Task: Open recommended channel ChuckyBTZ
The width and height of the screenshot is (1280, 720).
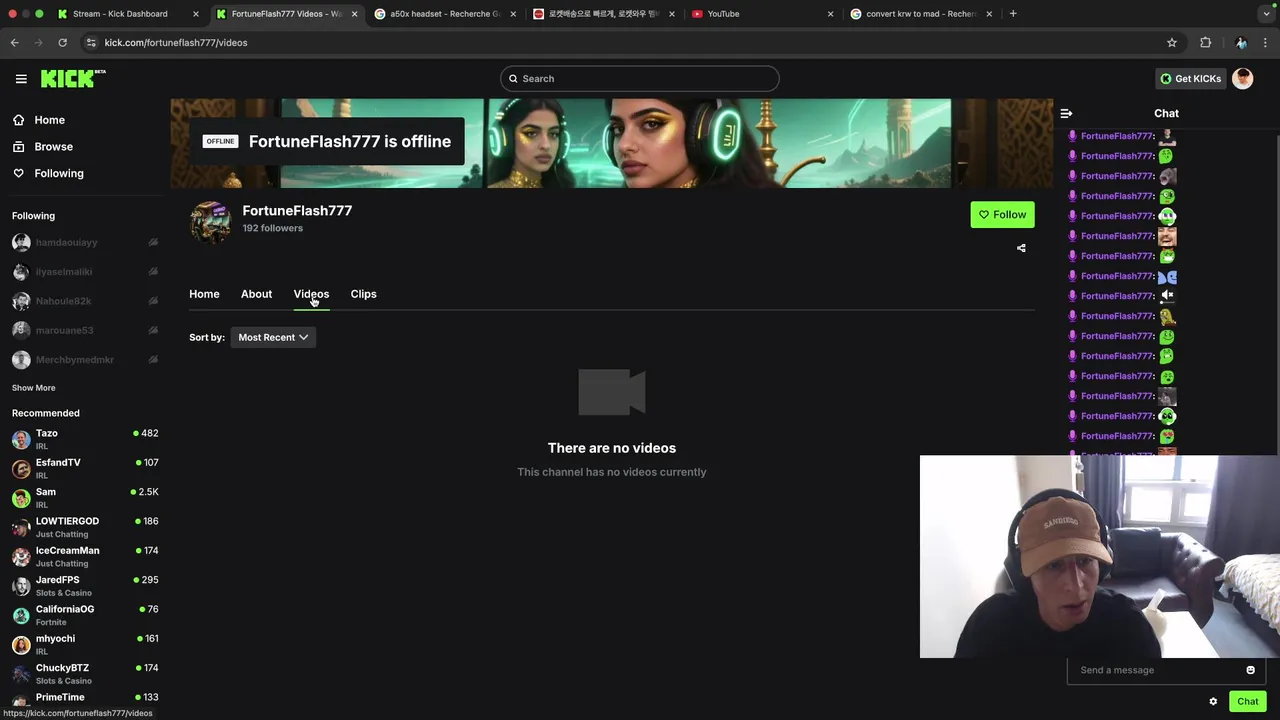Action: [85, 674]
